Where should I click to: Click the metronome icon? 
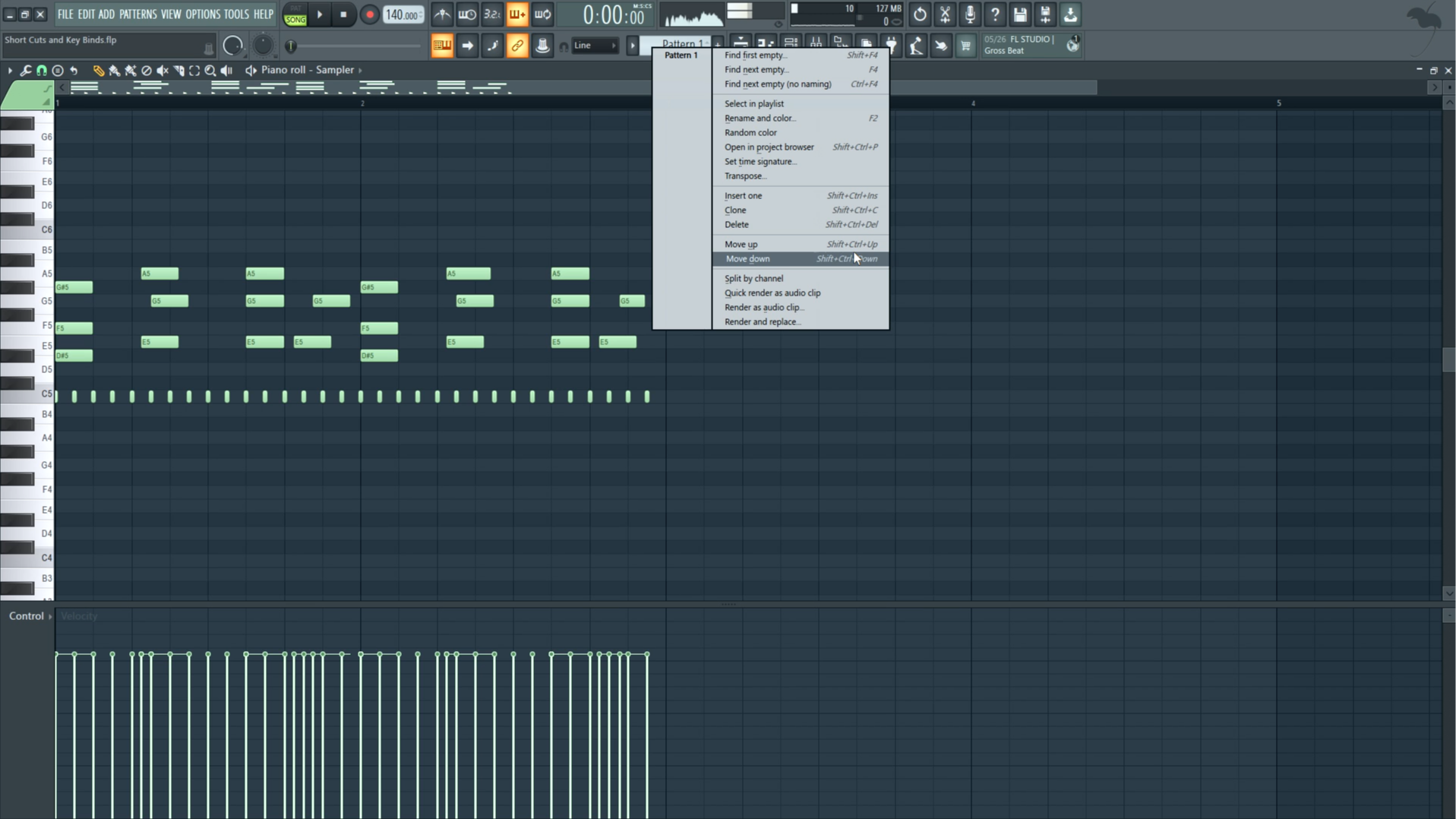click(442, 14)
